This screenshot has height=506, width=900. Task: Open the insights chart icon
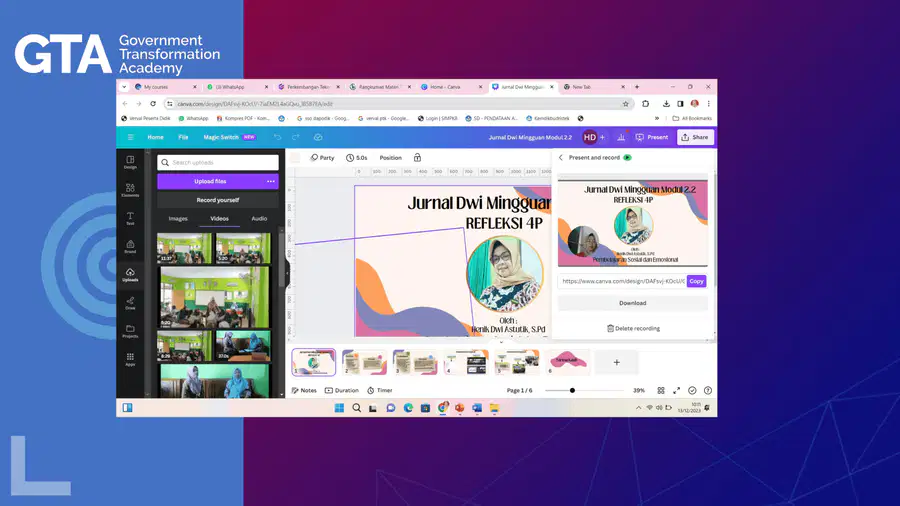click(x=621, y=137)
